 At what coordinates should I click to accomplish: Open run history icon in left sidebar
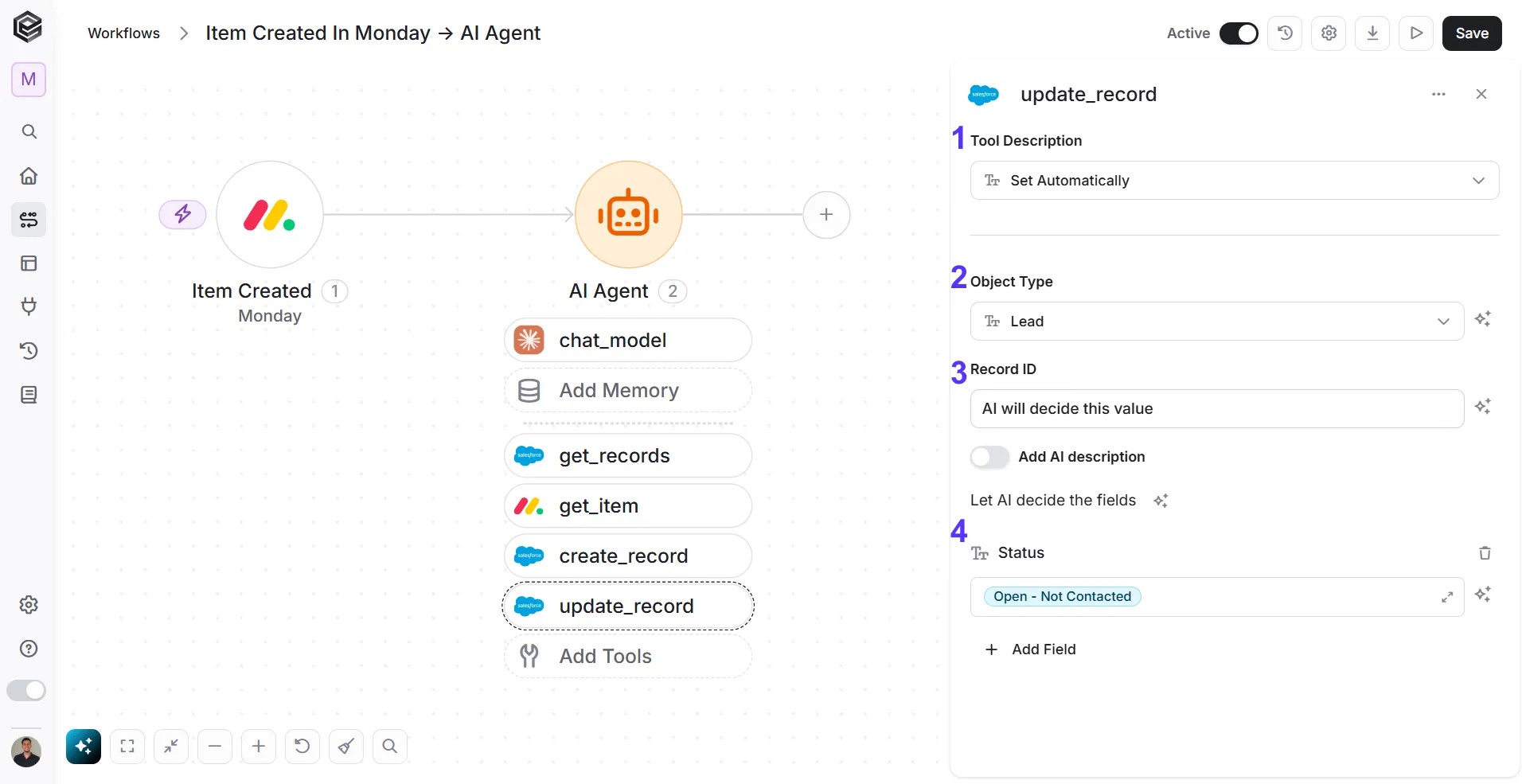pos(29,350)
